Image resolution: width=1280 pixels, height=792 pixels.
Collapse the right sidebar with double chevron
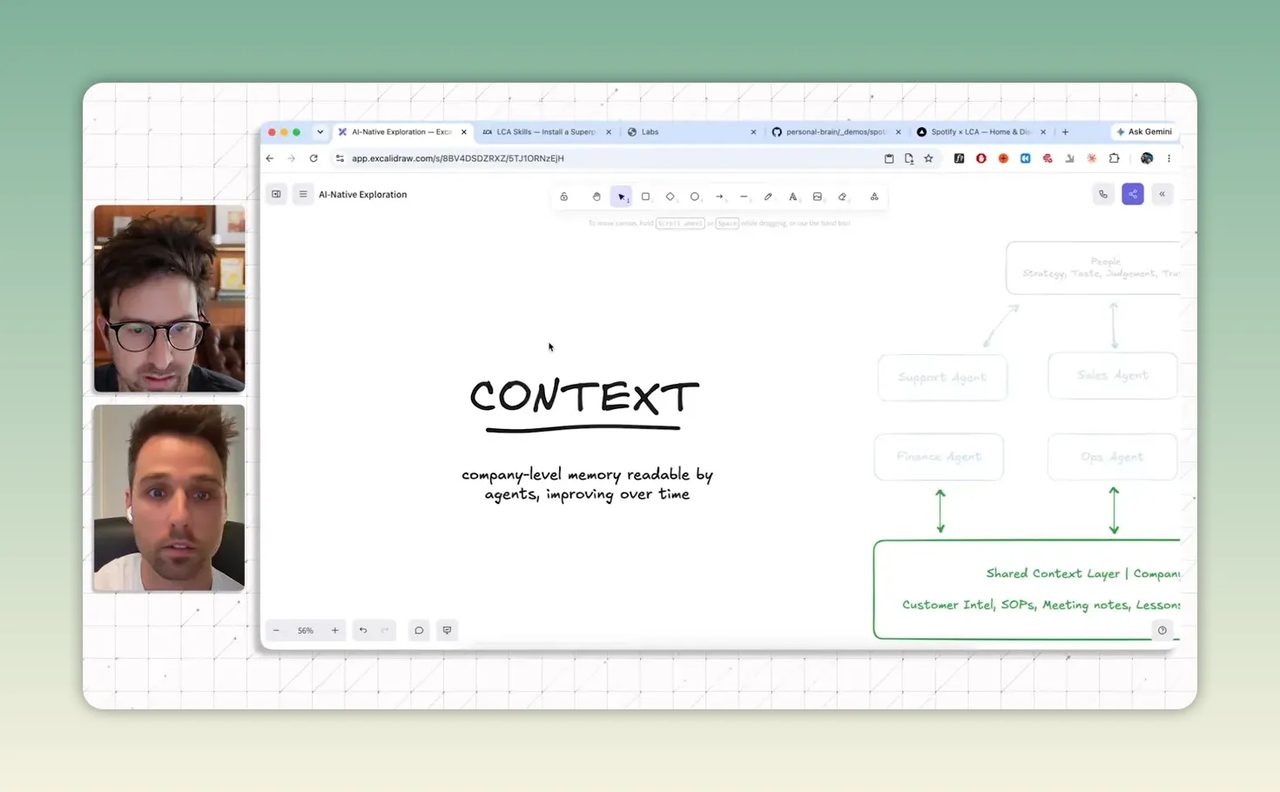coord(1162,195)
